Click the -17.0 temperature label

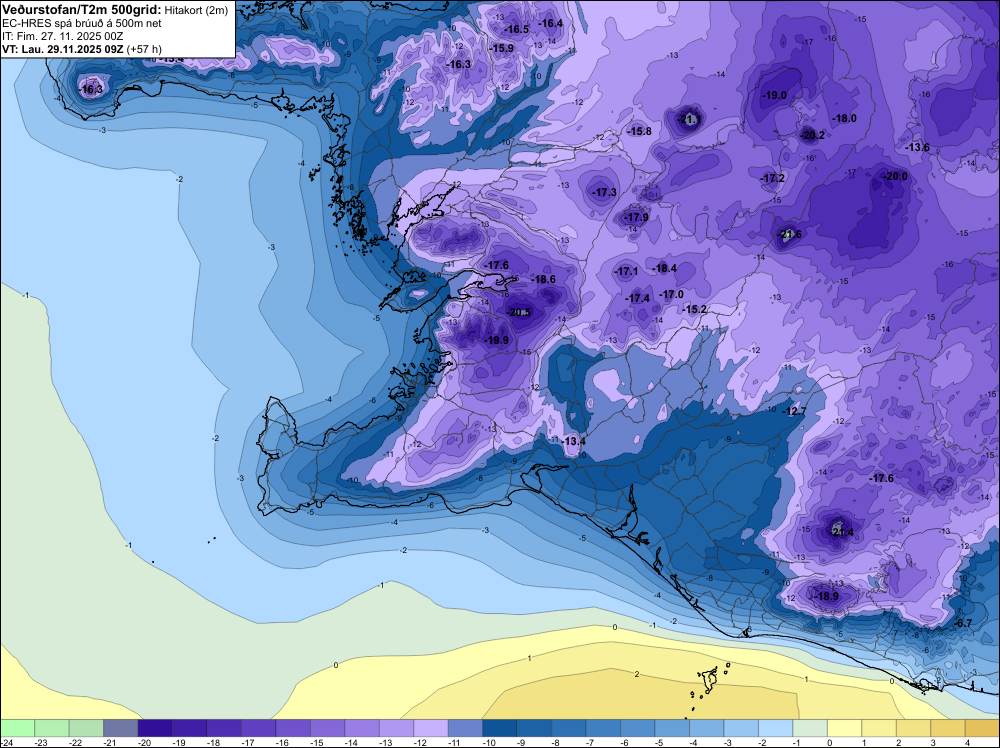[x=672, y=295]
